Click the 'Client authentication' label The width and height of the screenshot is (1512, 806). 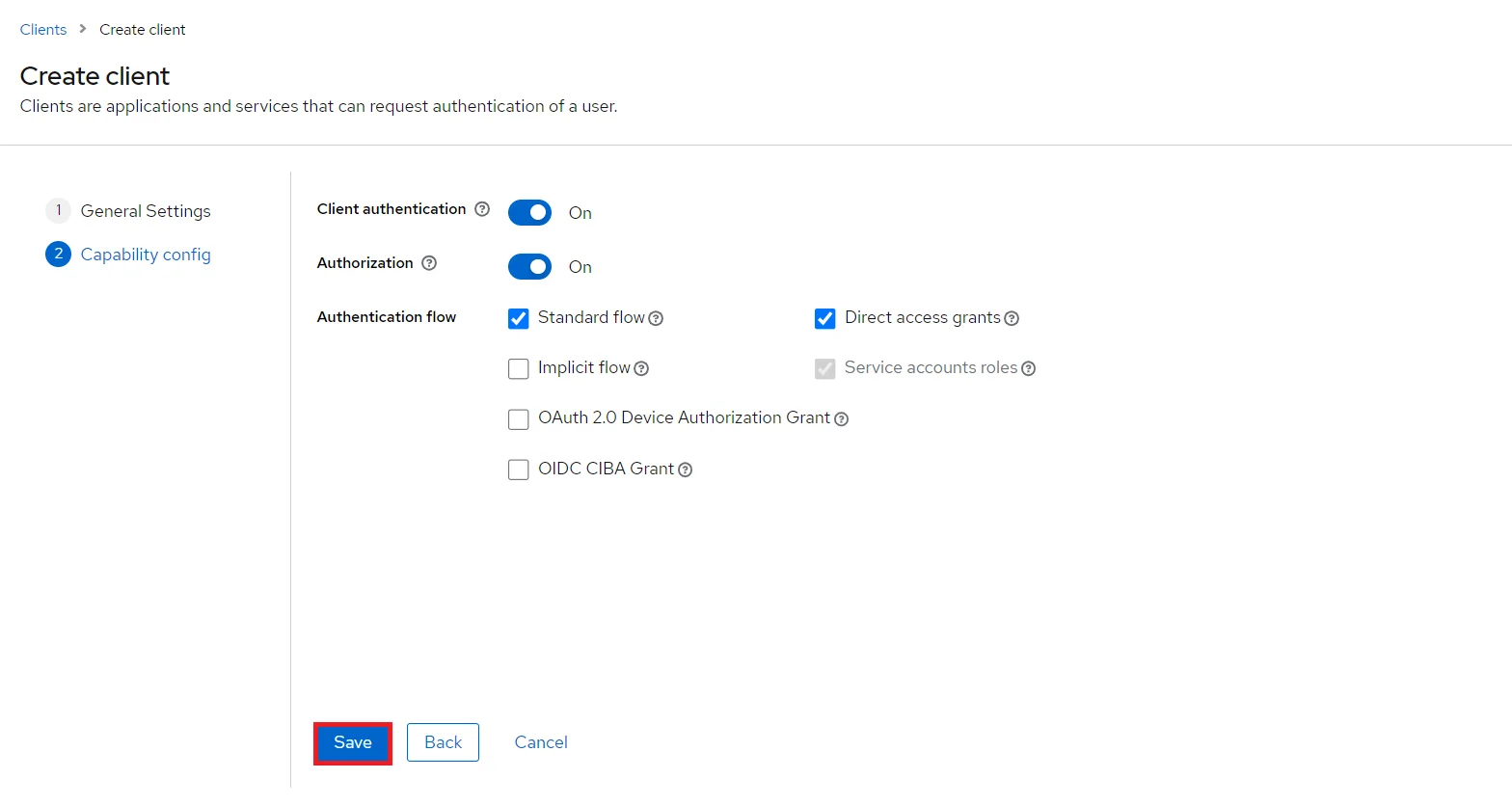[x=391, y=209]
